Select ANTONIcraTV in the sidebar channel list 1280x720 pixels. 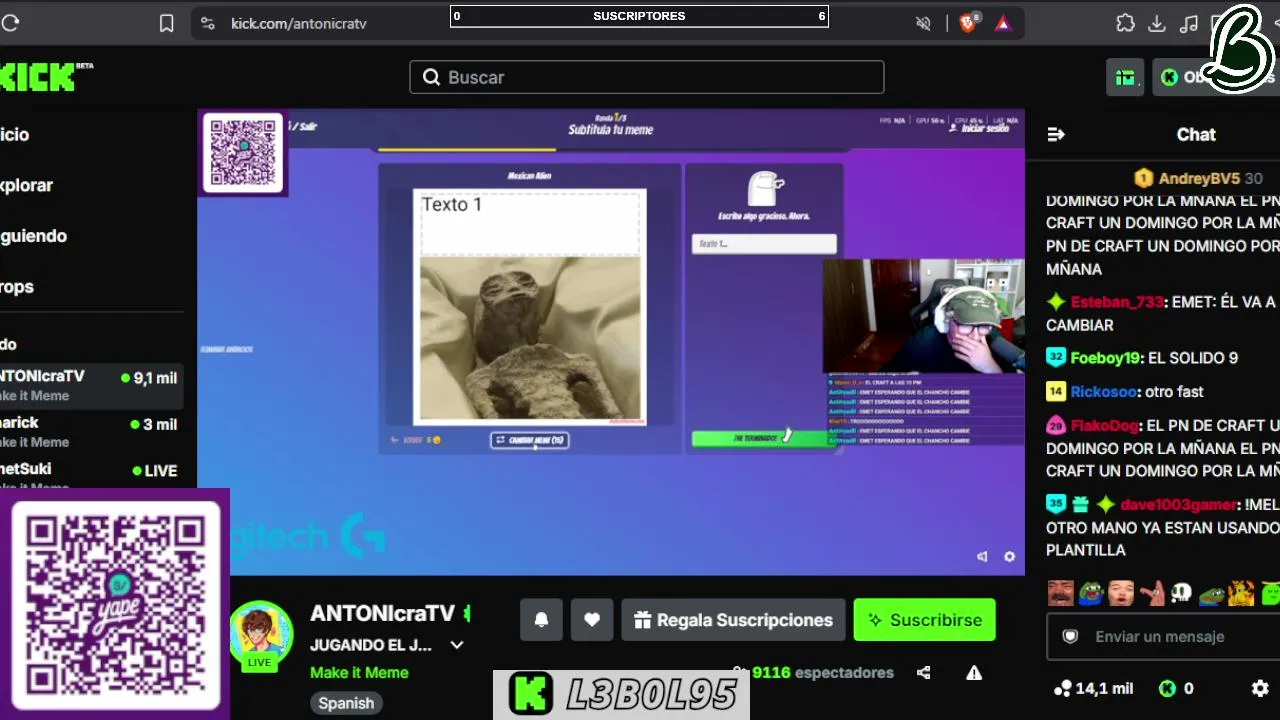click(x=91, y=385)
